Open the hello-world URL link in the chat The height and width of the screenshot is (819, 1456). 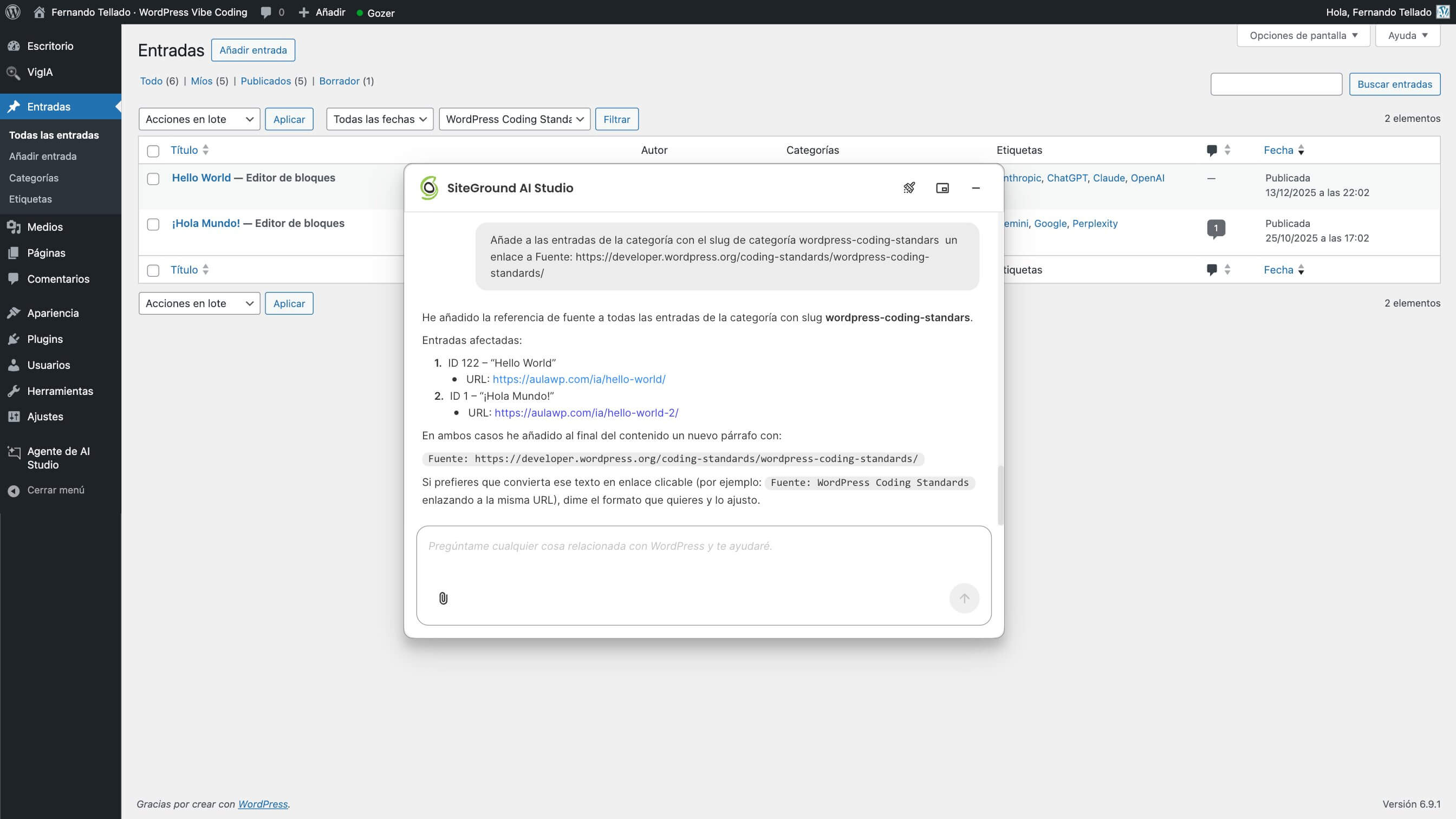(x=579, y=379)
